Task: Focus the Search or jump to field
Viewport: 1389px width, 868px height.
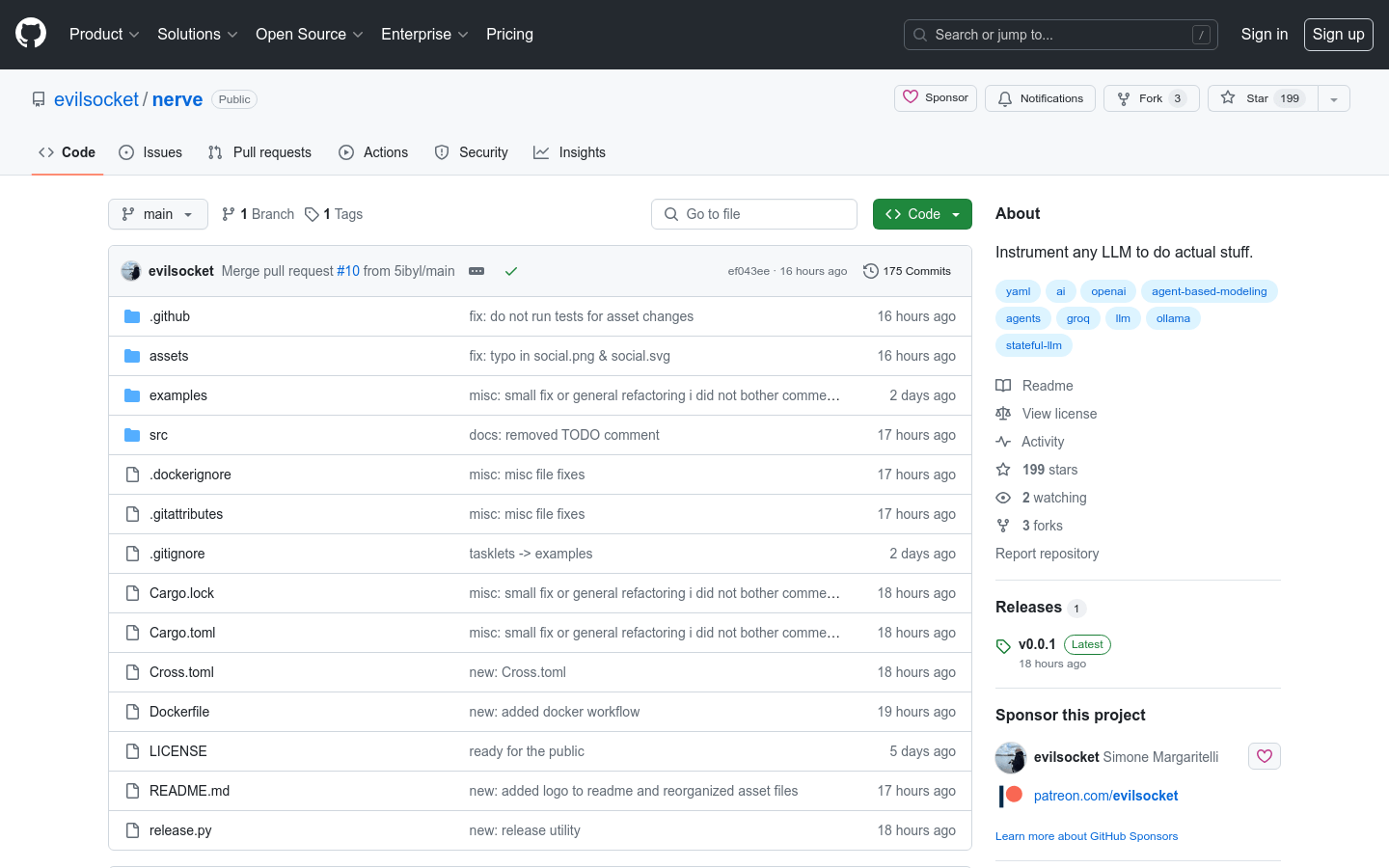Action: click(1061, 35)
